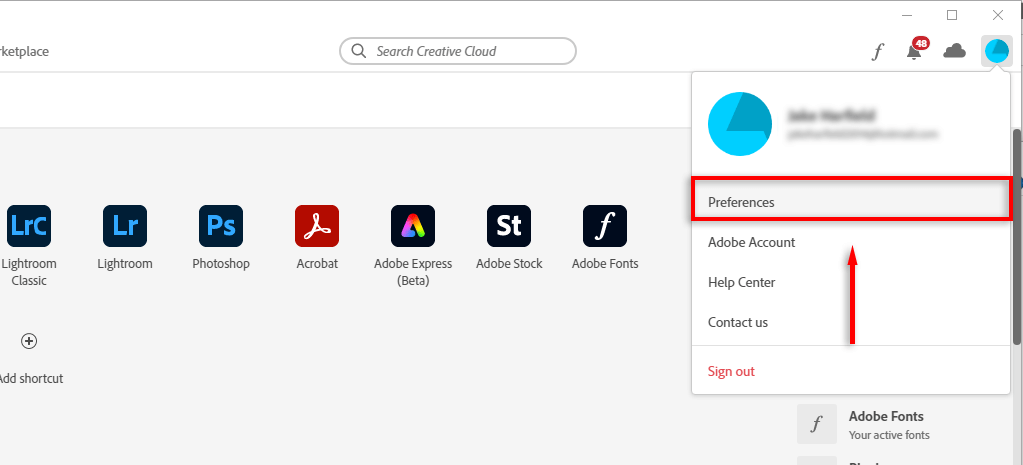Close the Creative Cloud window
The height and width of the screenshot is (465, 1023).
[x=998, y=15]
